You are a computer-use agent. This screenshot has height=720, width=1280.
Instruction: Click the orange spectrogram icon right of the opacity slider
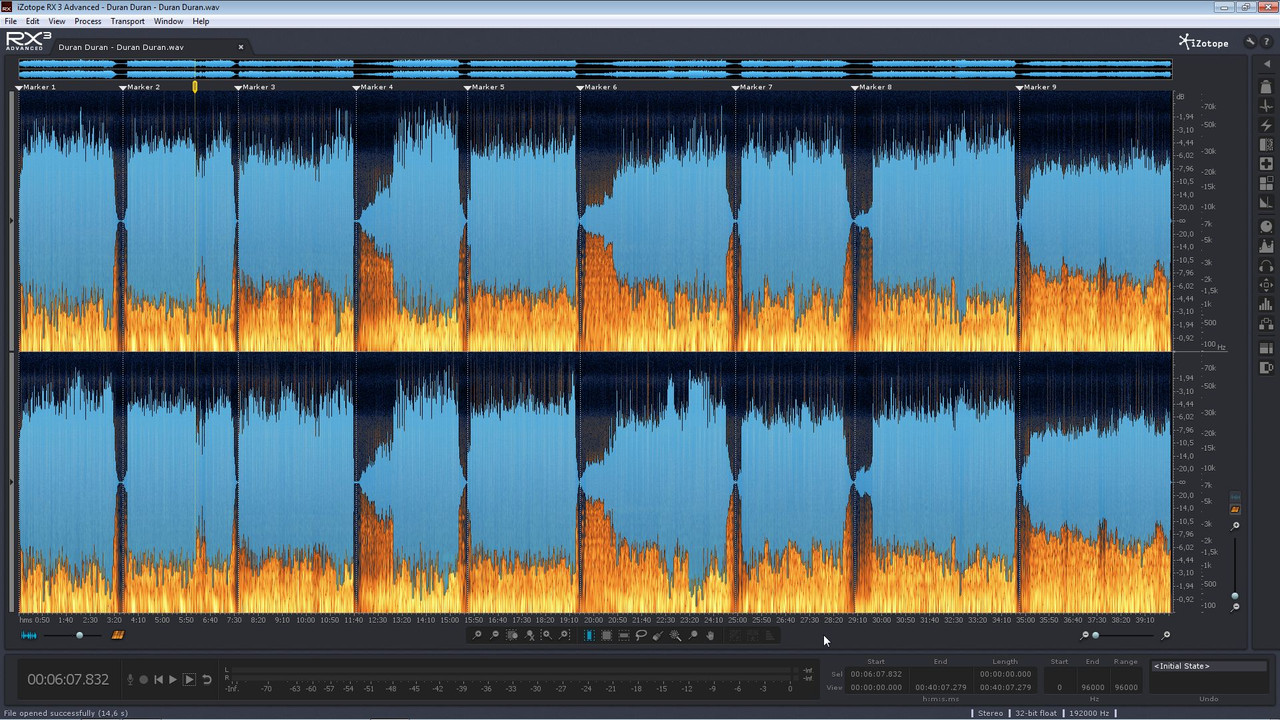pyautogui.click(x=118, y=635)
